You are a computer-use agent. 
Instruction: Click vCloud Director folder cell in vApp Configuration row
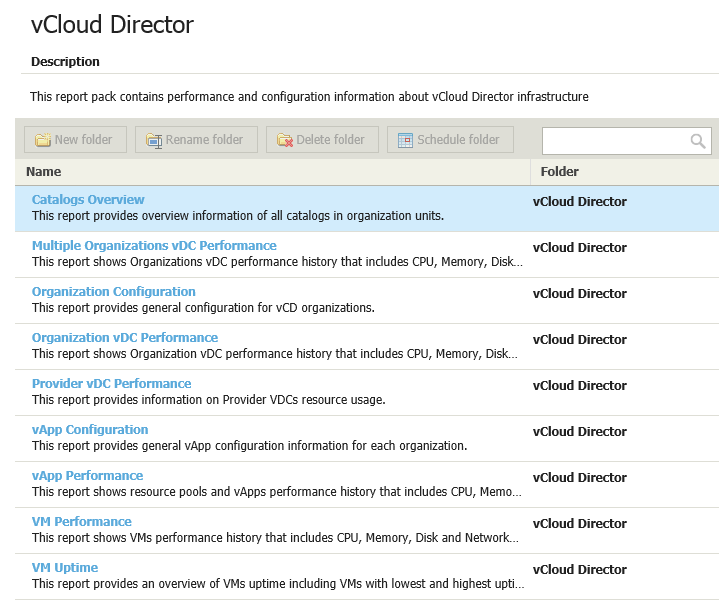(x=580, y=432)
